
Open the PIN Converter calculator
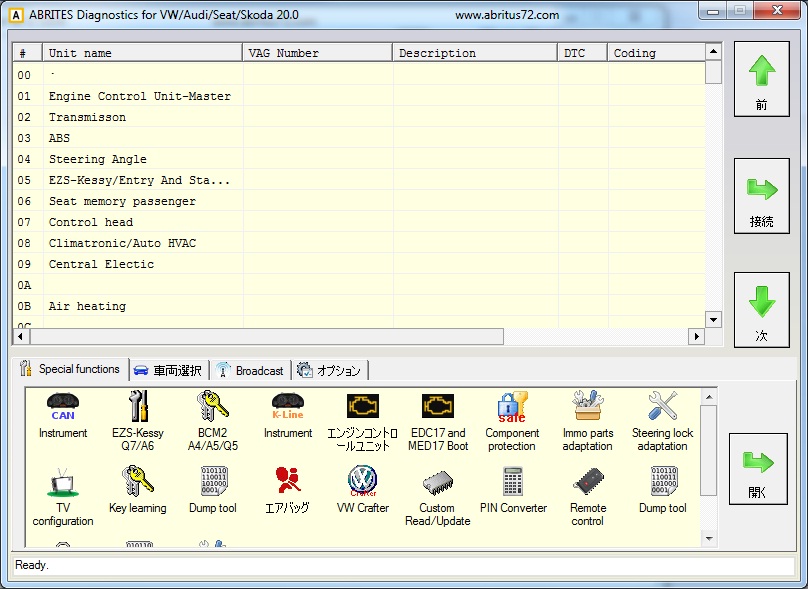pyautogui.click(x=513, y=490)
